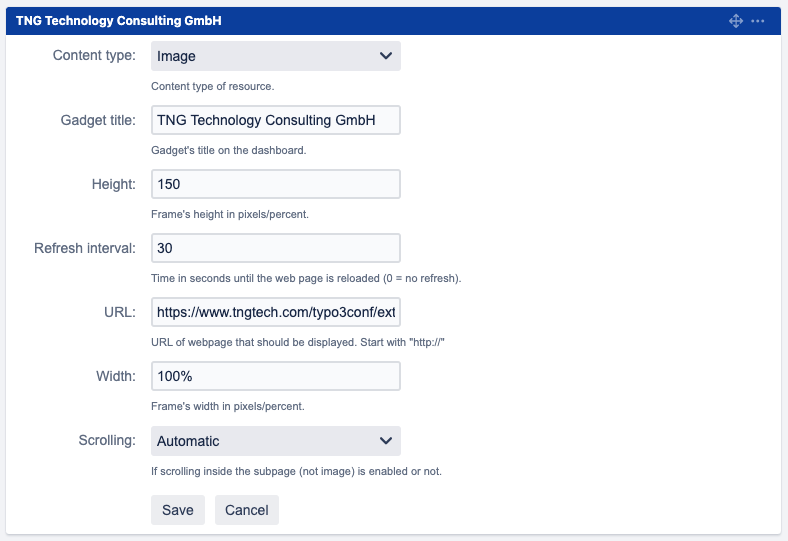Click the chevron arrow on the Content type select

pos(386,56)
